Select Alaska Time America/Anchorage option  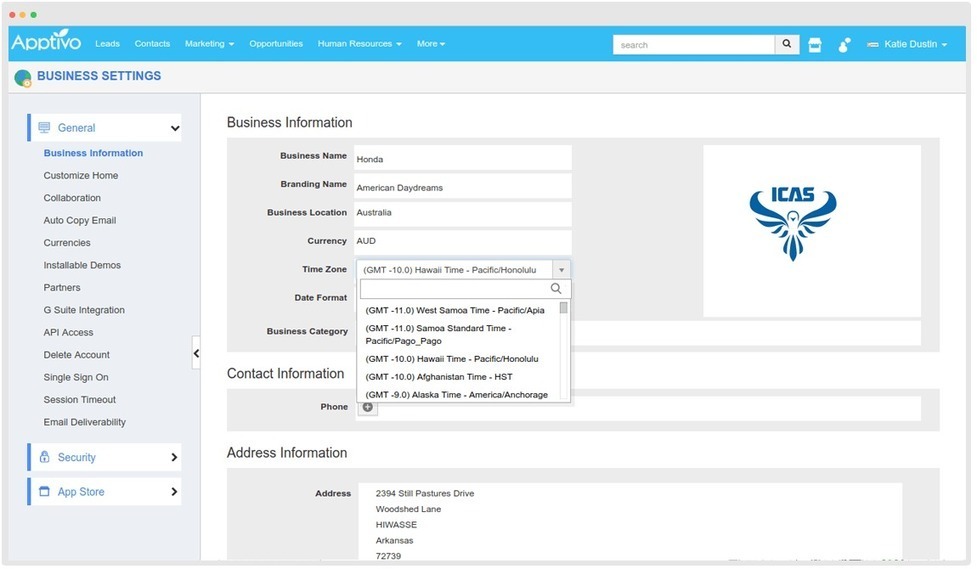[456, 395]
